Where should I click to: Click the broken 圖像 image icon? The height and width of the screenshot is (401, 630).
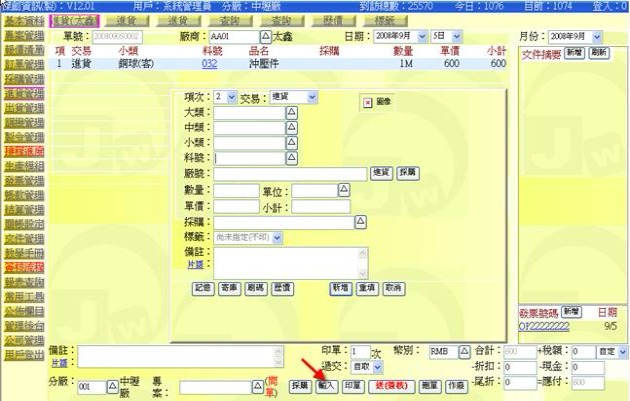[367, 102]
